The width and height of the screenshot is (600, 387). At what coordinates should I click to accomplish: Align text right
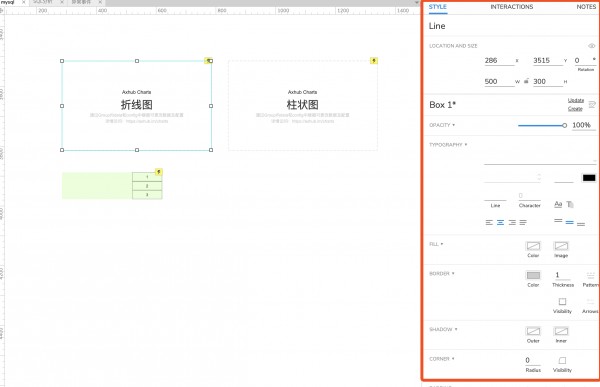click(x=512, y=222)
